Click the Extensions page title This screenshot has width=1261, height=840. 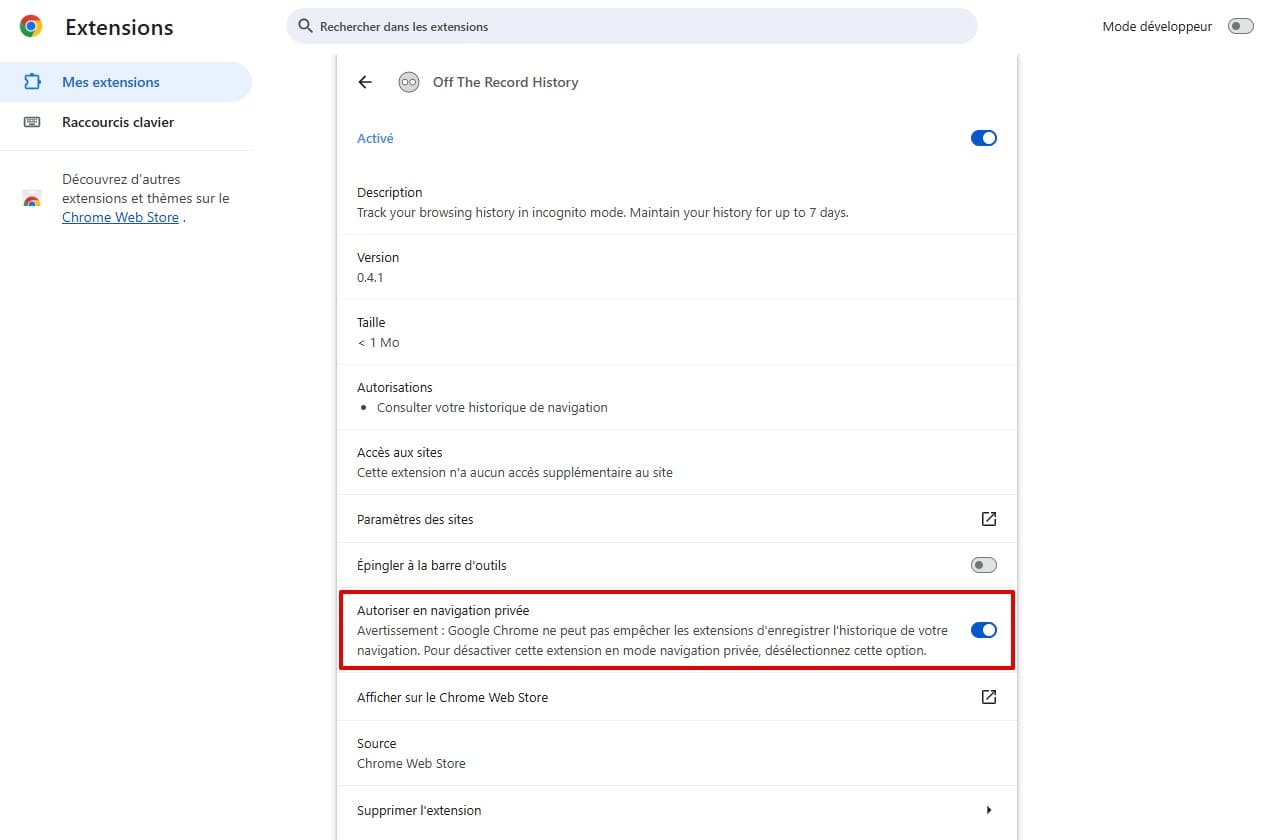coord(119,28)
